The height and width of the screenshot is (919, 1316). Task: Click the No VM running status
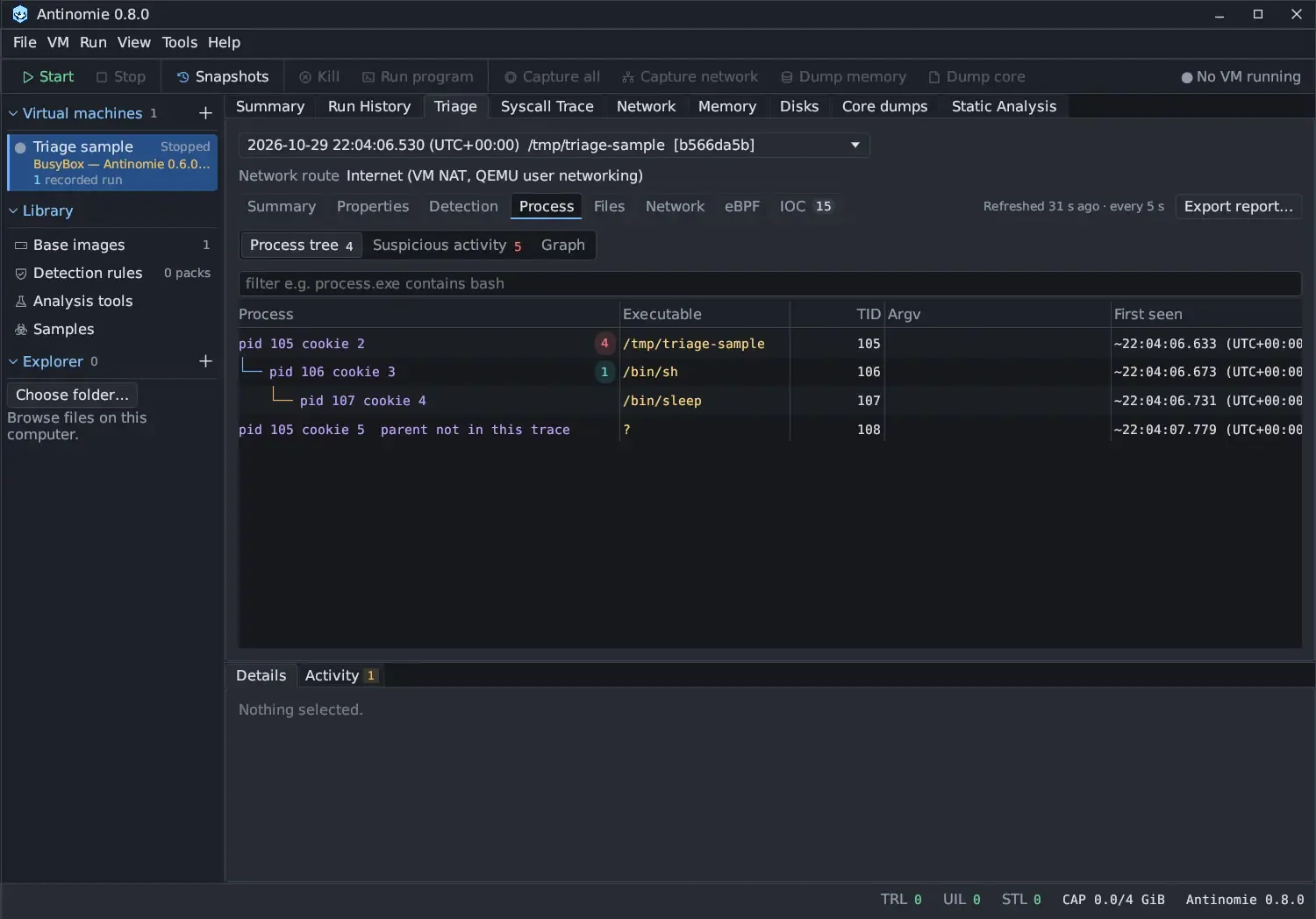point(1241,77)
